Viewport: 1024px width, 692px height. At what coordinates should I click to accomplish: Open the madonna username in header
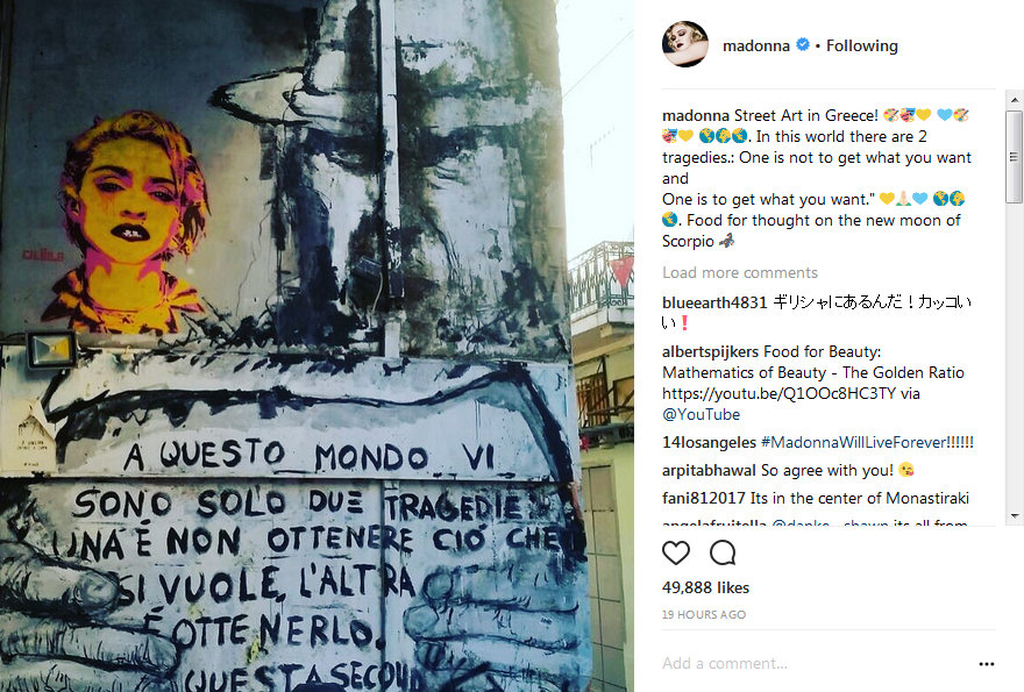(756, 46)
